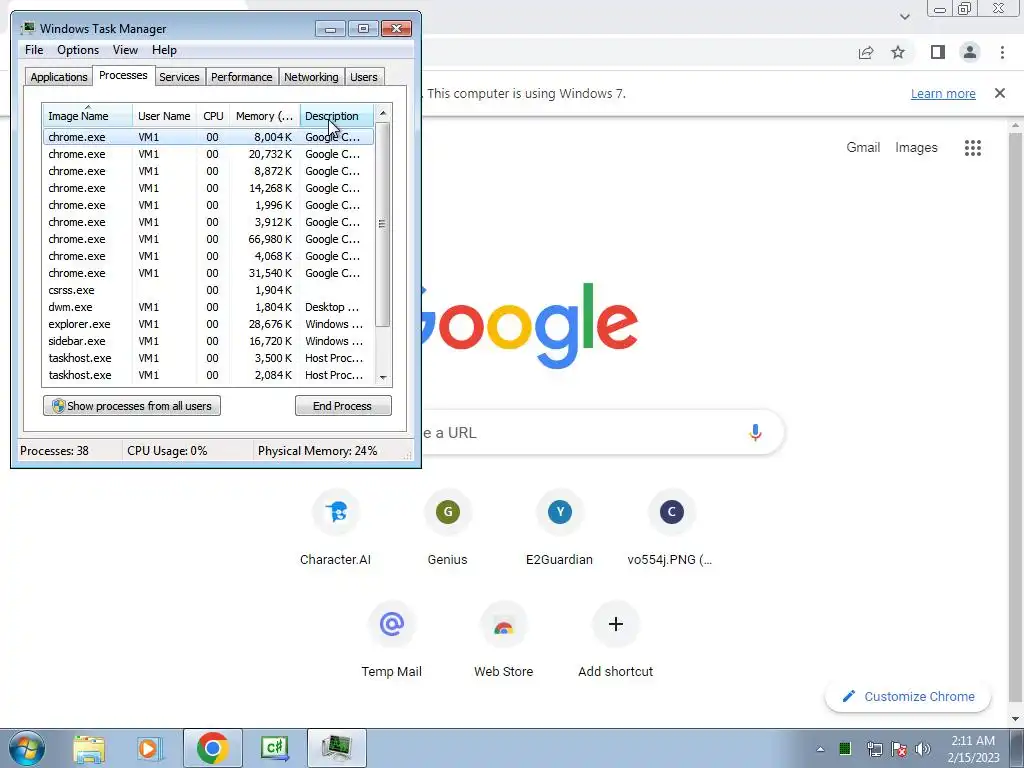
Task: Click process list scroll down arrow
Action: coord(383,377)
